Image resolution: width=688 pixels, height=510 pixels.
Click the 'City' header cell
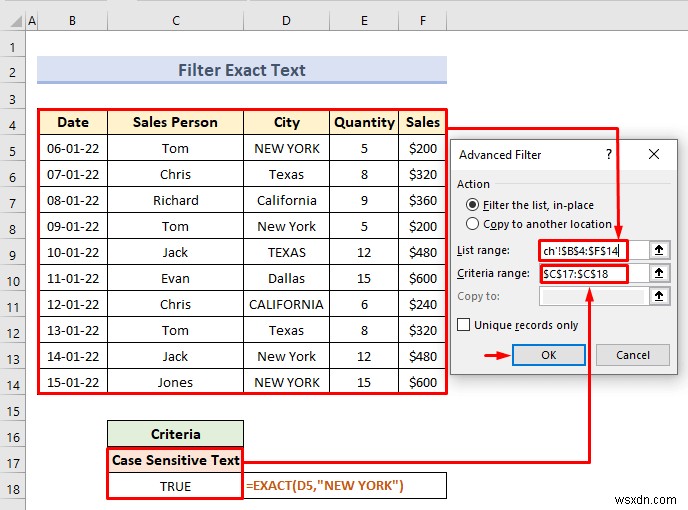(286, 122)
